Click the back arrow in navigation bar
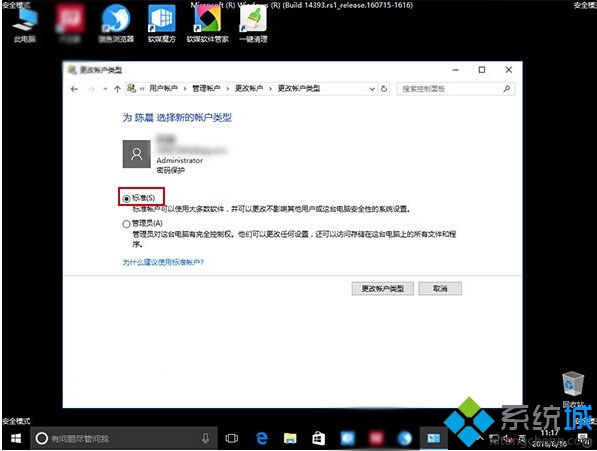 tap(74, 89)
